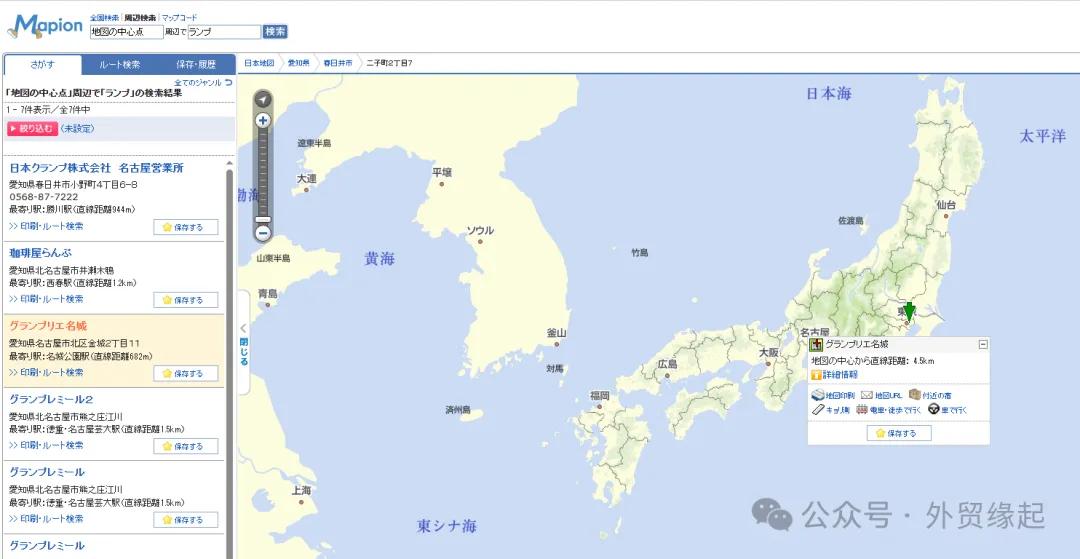Click reset arrow beside 全てのジャンル
Screen dimensions: 1080x559
[229, 83]
